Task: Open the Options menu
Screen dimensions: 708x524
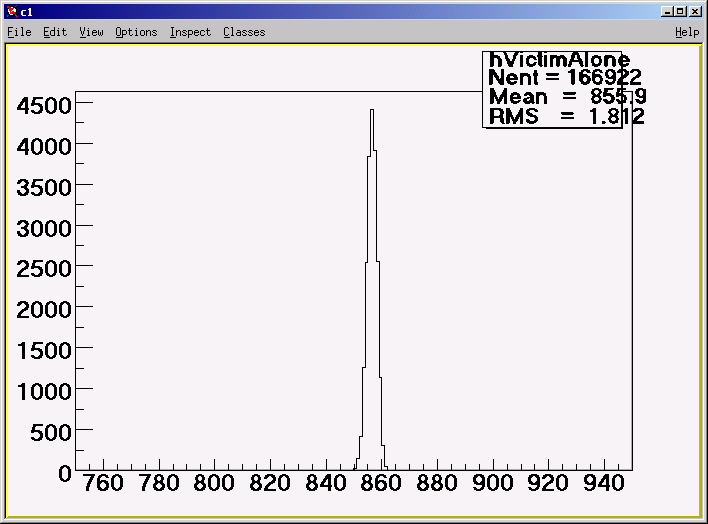Action: tap(136, 33)
